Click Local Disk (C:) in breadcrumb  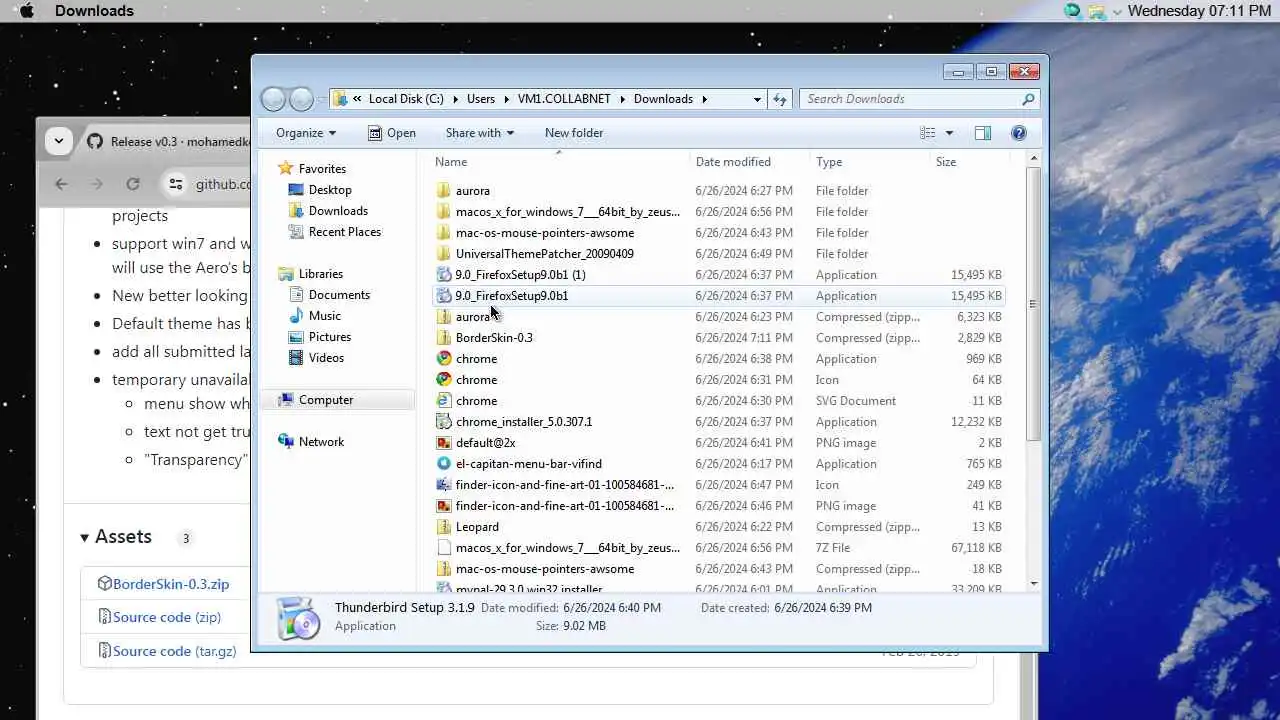(x=406, y=99)
